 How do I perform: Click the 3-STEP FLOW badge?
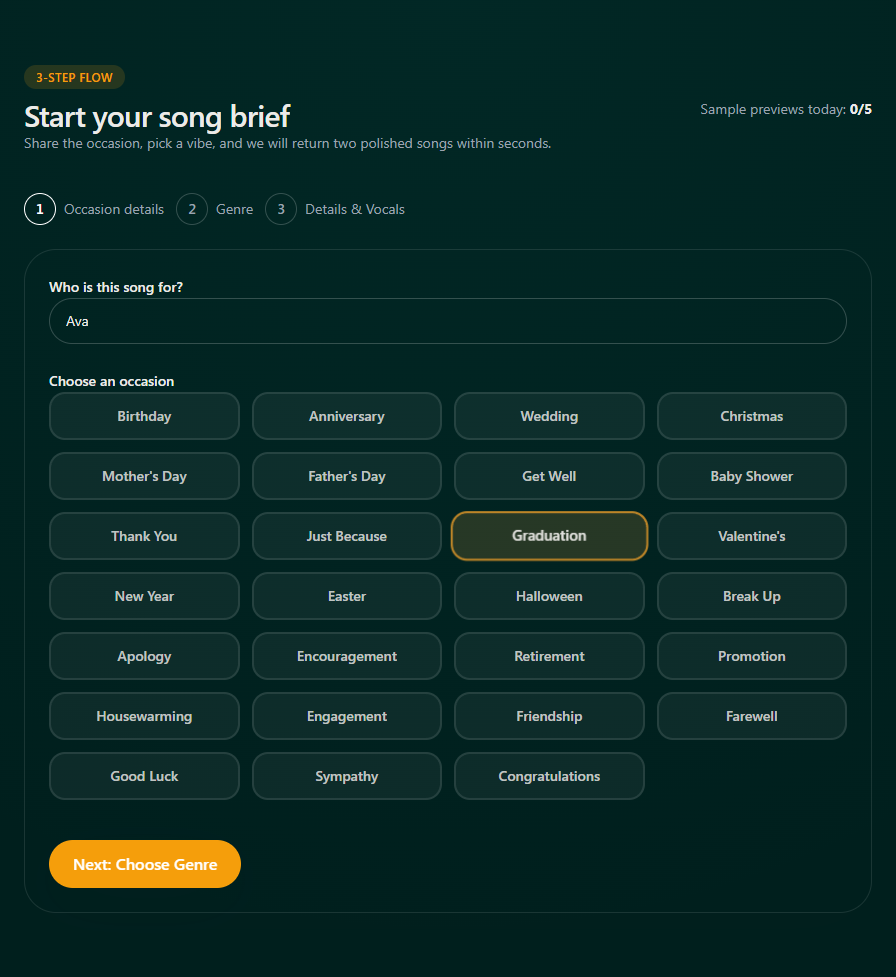coord(74,77)
